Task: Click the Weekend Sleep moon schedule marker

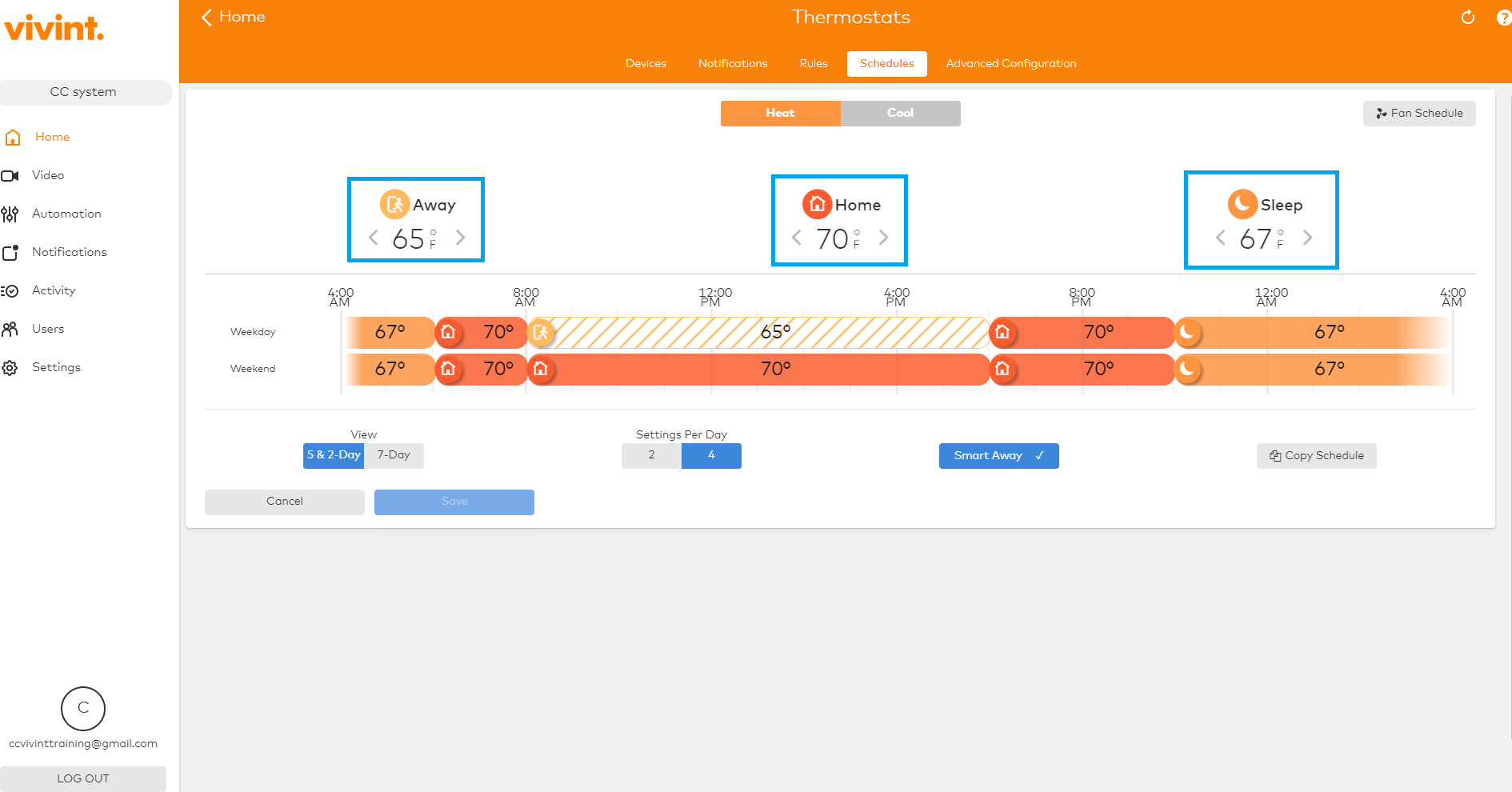Action: point(1188,369)
